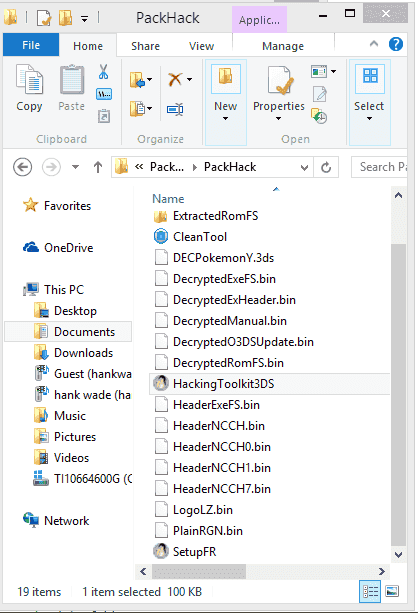This screenshot has height=613, width=418.
Task: Open the address bar history dropdown
Action: pos(304,168)
